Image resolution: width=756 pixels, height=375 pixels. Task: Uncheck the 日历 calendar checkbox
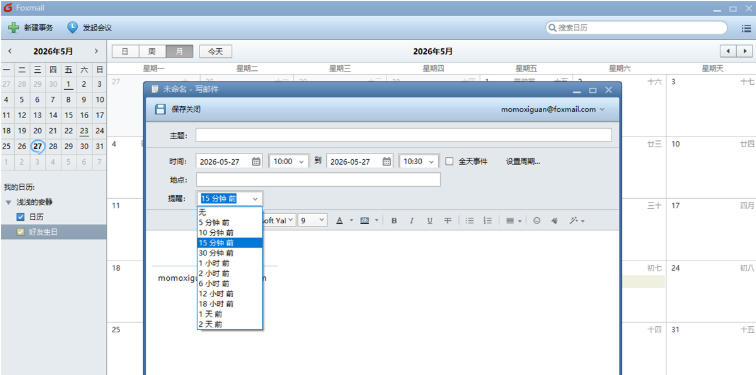point(20,217)
